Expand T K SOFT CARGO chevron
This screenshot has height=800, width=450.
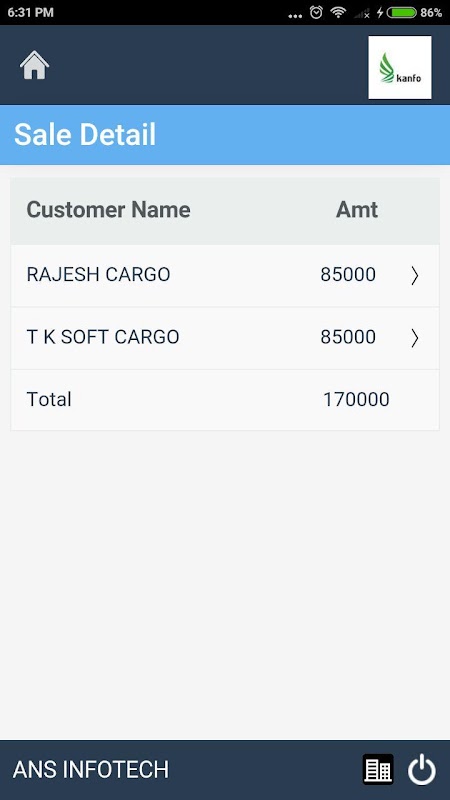click(x=415, y=338)
